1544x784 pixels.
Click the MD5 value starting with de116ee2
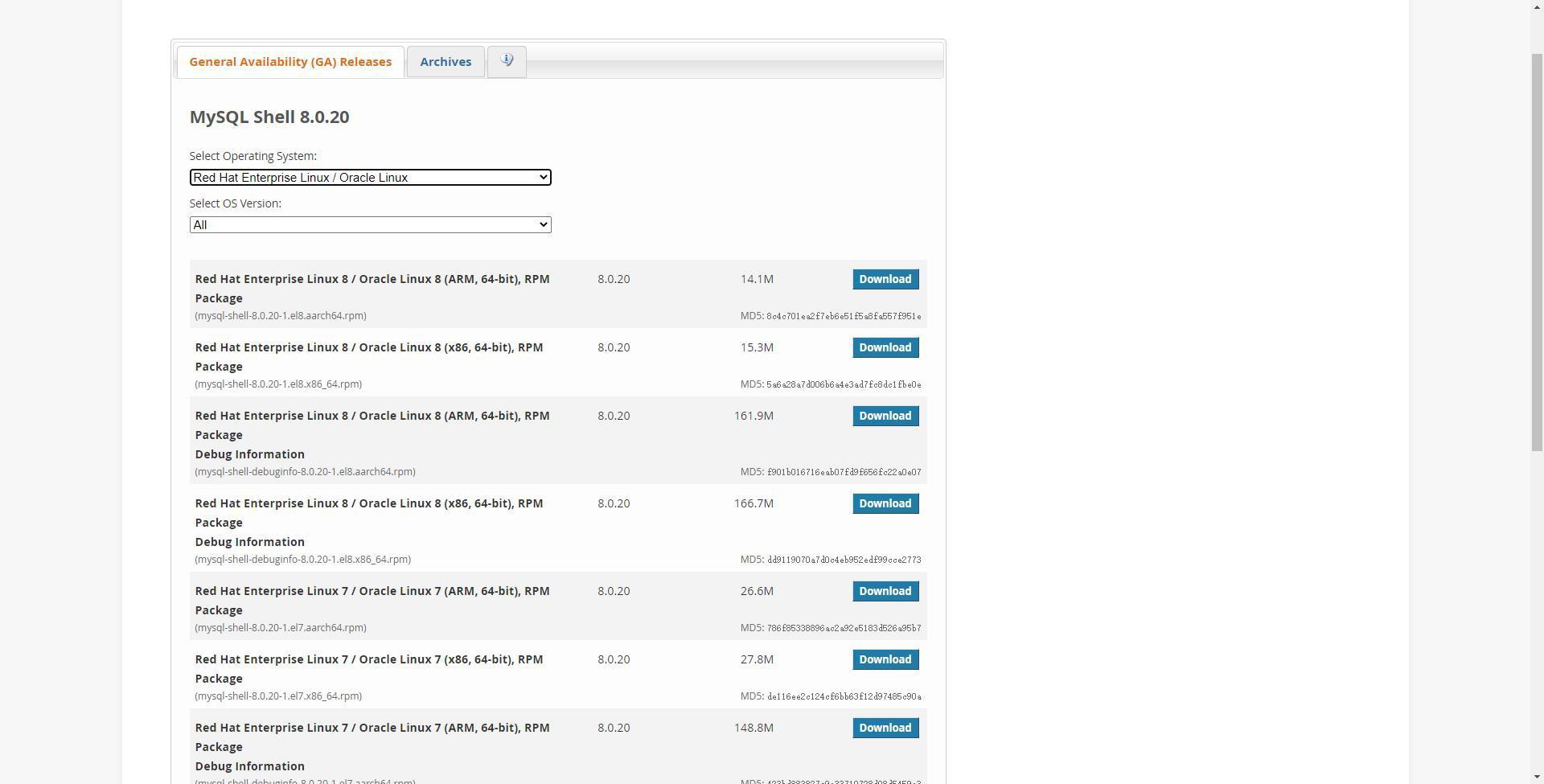(844, 696)
